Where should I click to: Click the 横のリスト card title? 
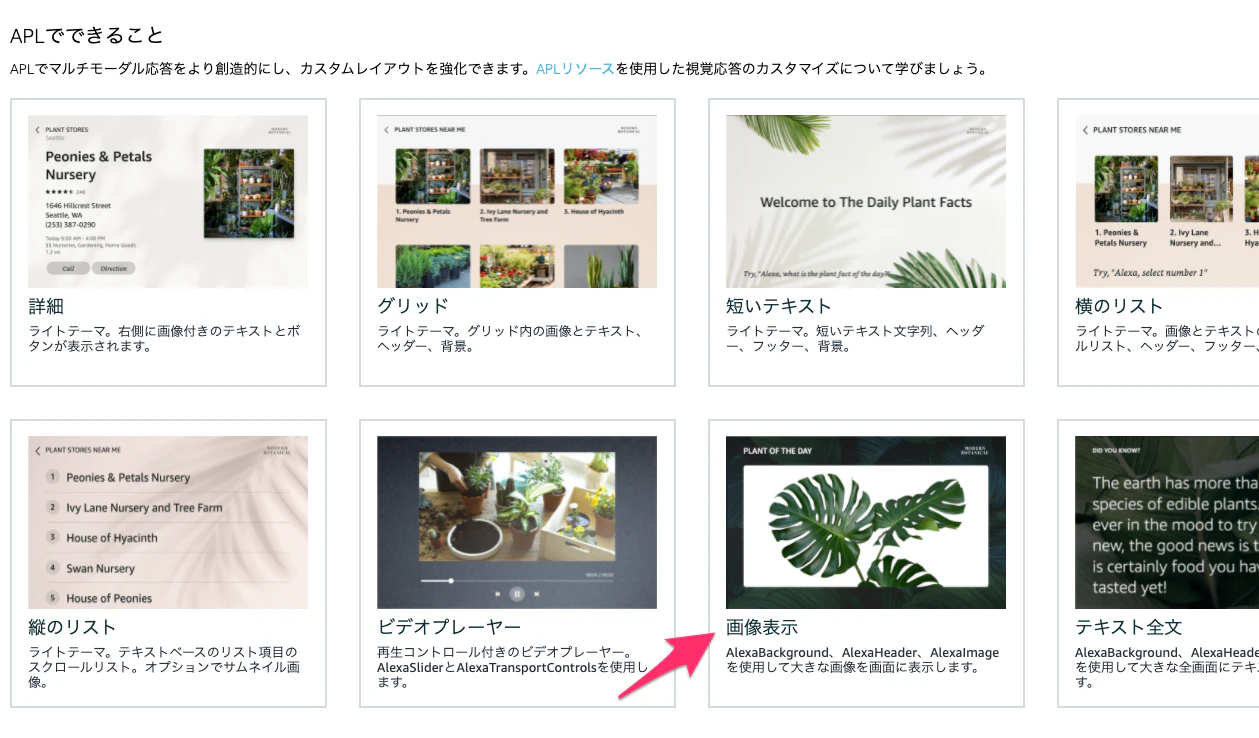click(x=1119, y=306)
